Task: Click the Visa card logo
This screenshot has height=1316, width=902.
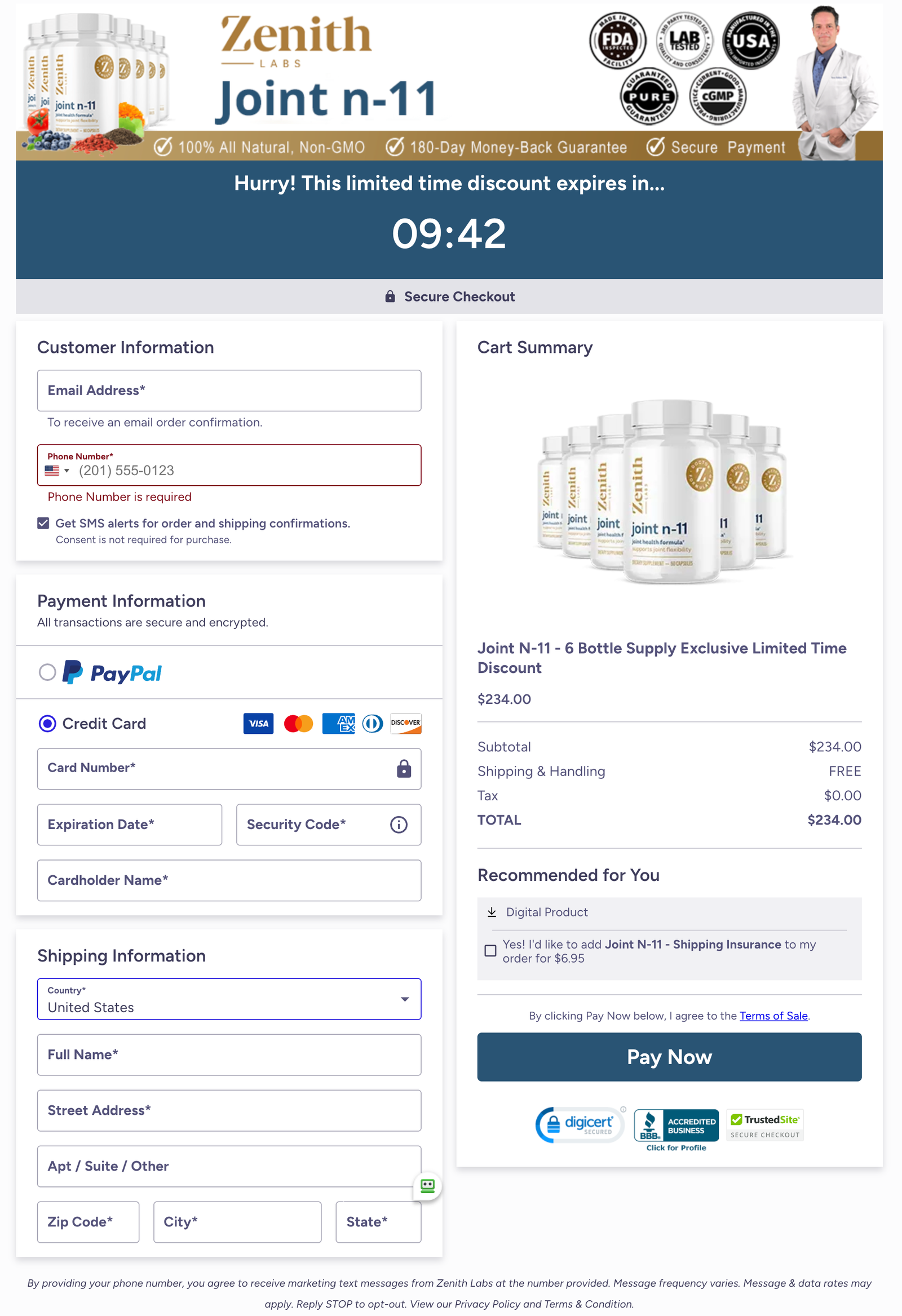Action: pyautogui.click(x=258, y=723)
